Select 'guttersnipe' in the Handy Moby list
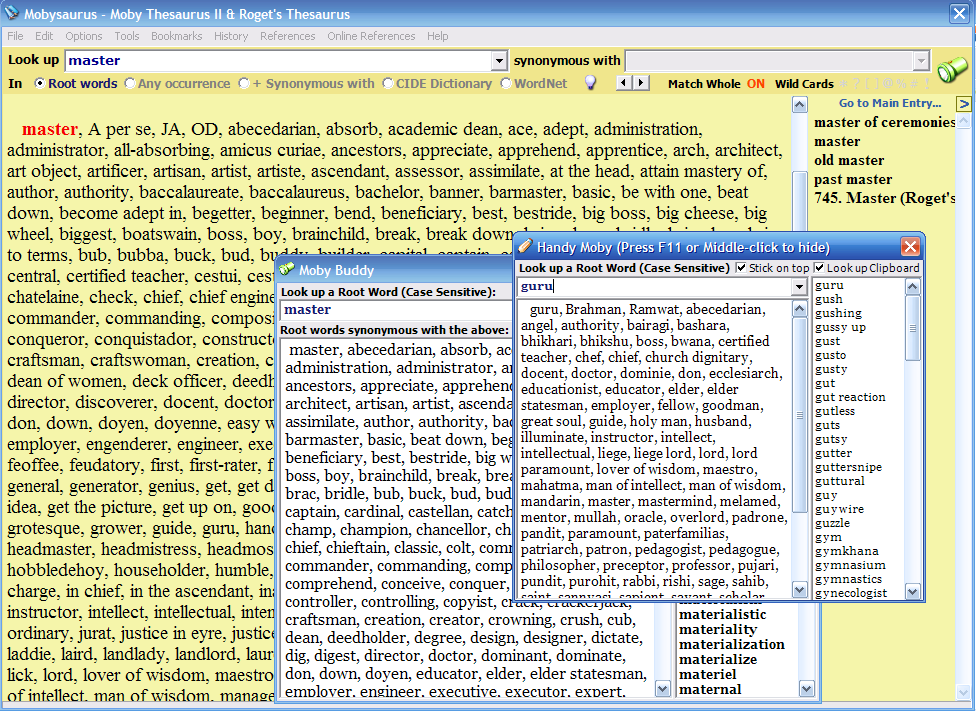This screenshot has width=976, height=711. tap(848, 467)
